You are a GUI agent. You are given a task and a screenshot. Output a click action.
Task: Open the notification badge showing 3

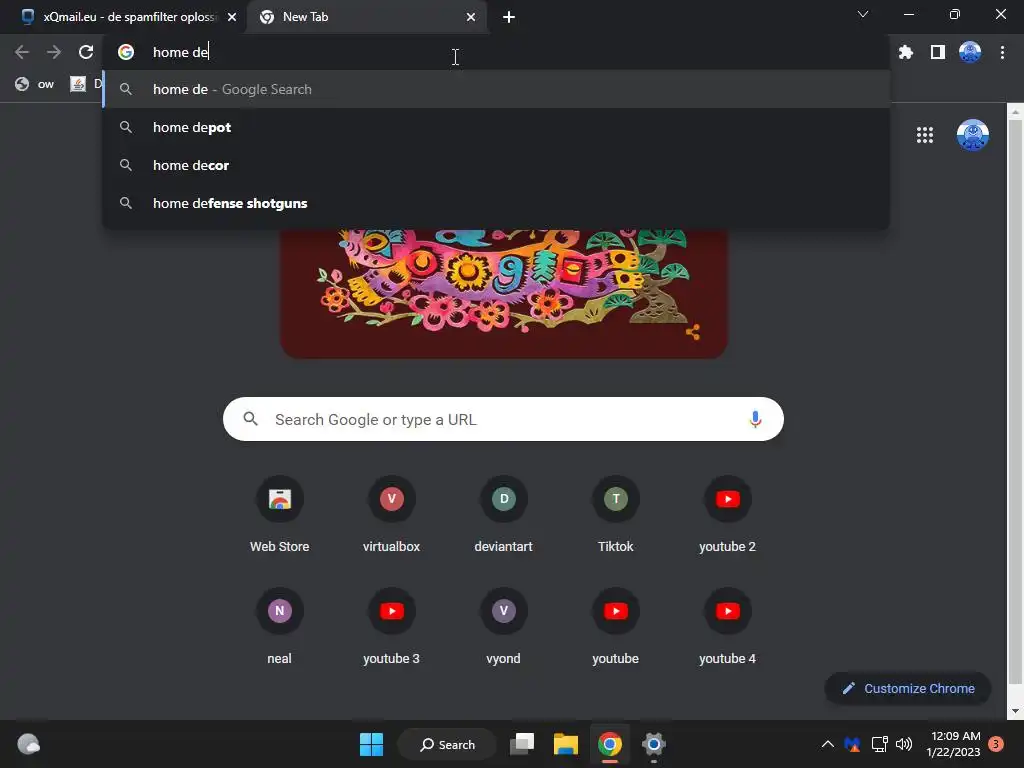coord(996,744)
